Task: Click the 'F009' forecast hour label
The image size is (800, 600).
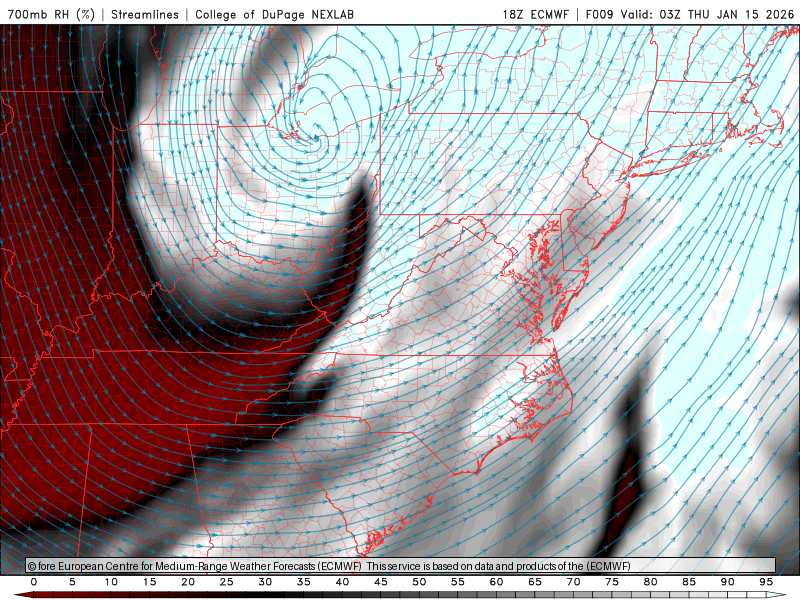Action: pyautogui.click(x=599, y=14)
